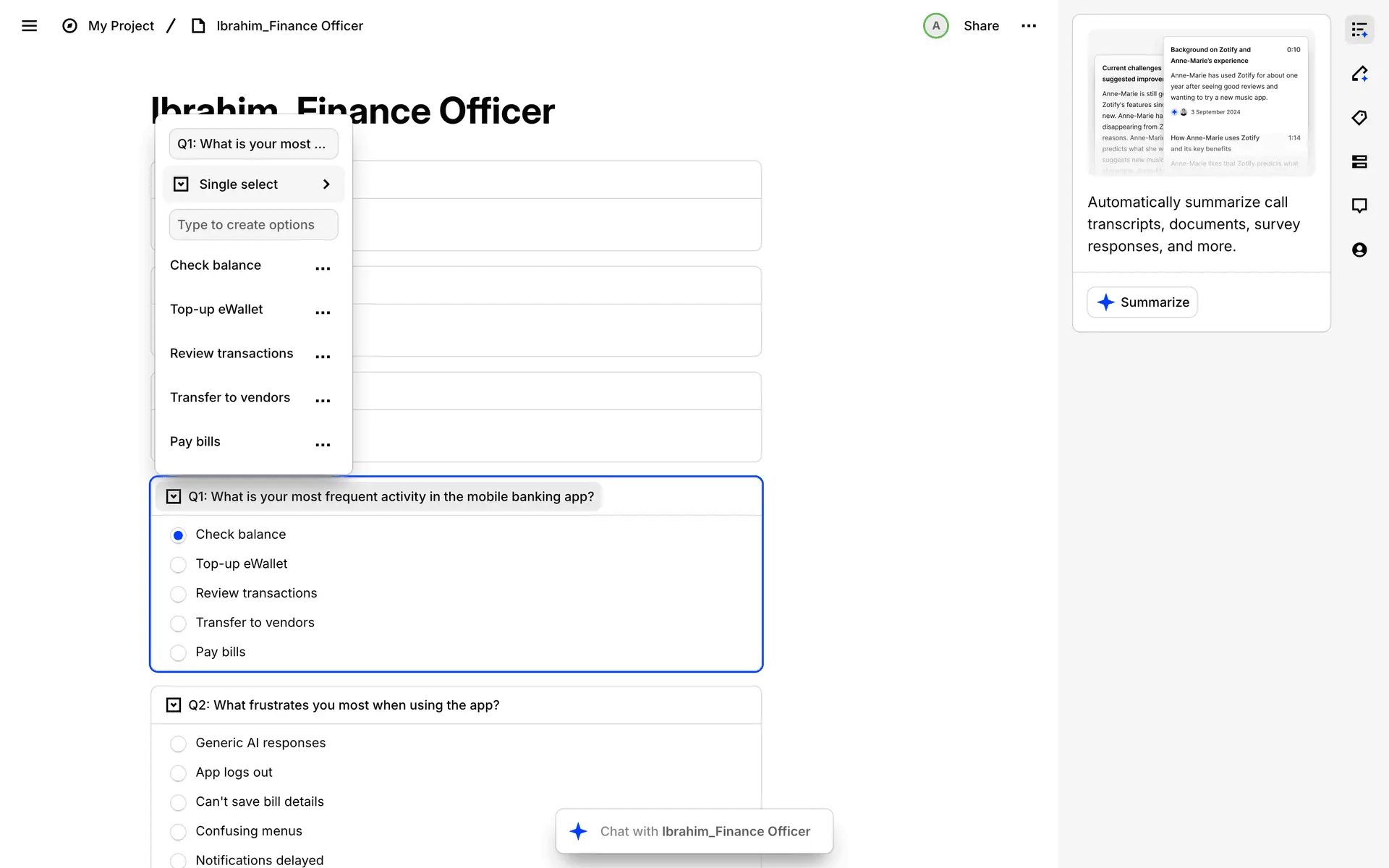Click the Share button

click(981, 26)
